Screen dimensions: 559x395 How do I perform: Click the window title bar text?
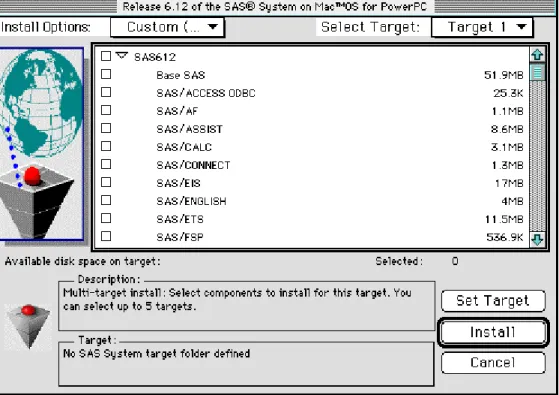275,6
